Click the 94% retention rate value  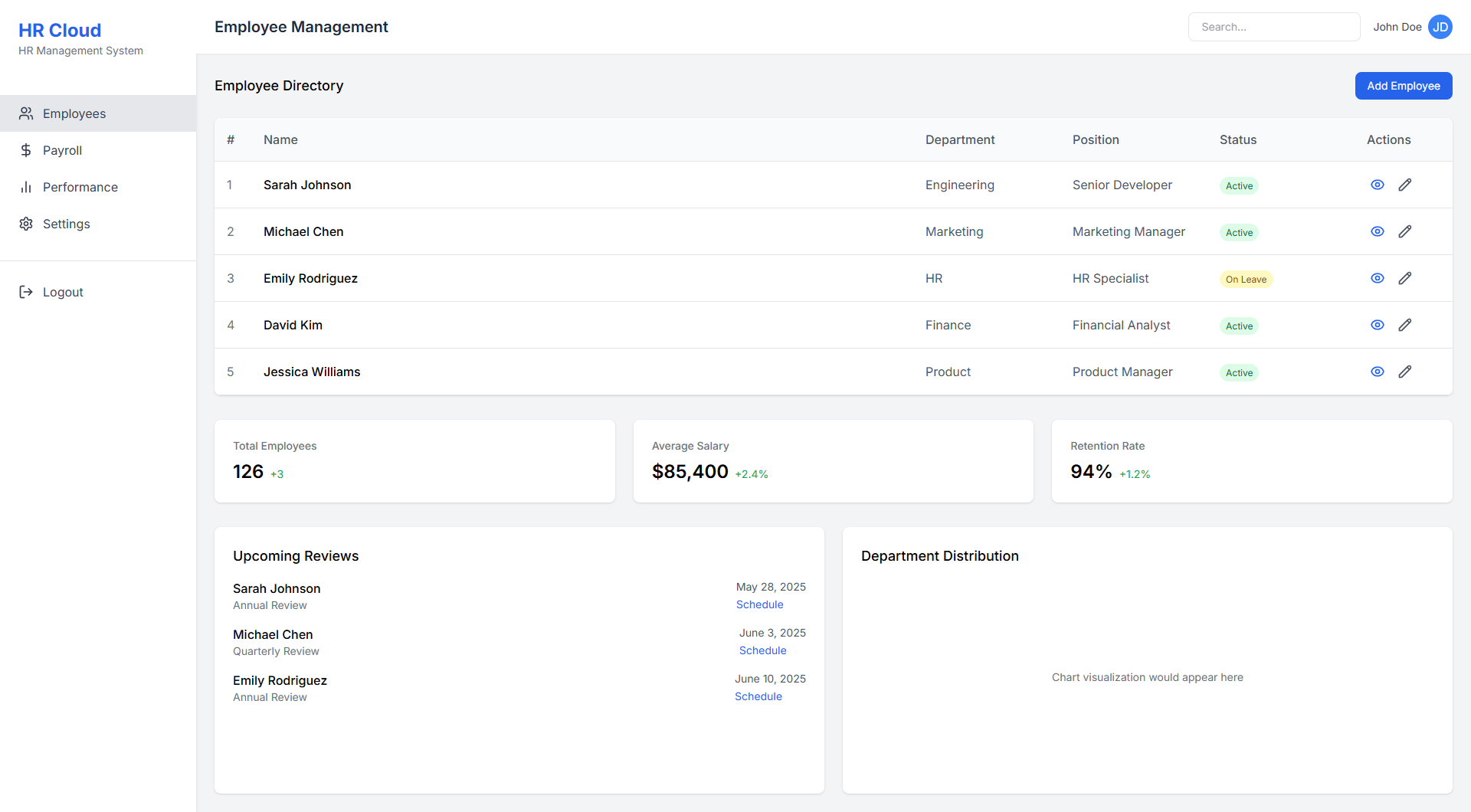click(1091, 471)
